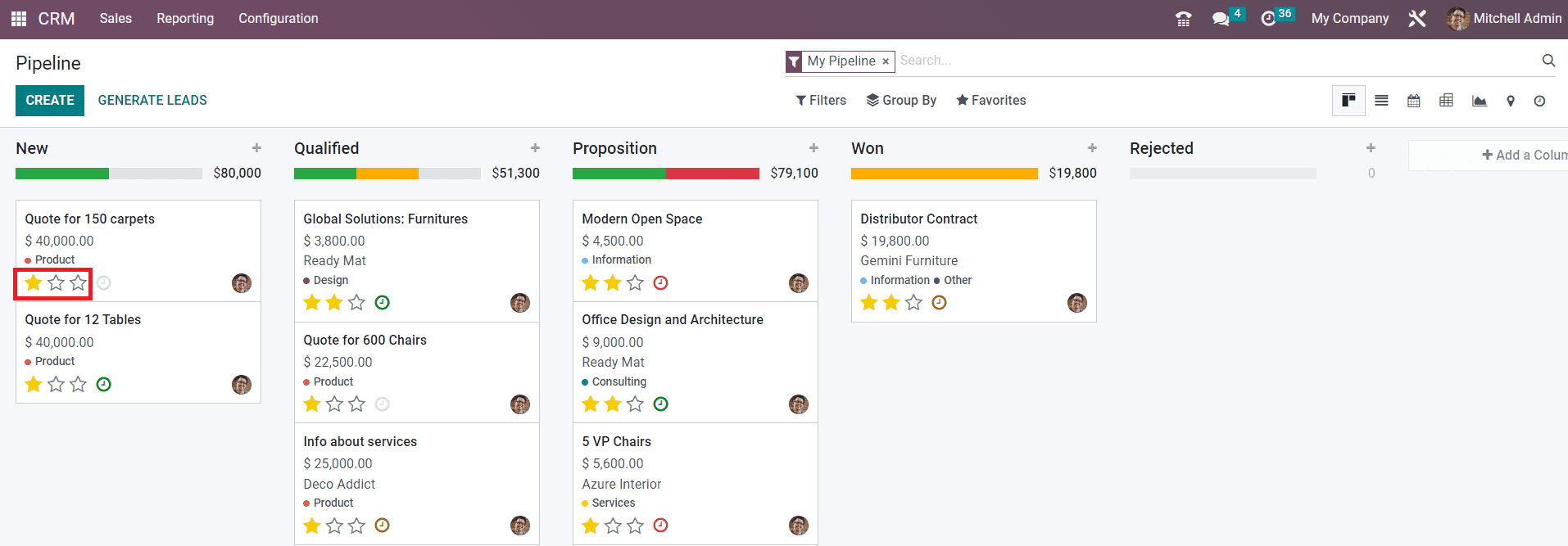Viewport: 1568px width, 546px height.
Task: Click red segment of Proposition progress bar
Action: point(713,174)
